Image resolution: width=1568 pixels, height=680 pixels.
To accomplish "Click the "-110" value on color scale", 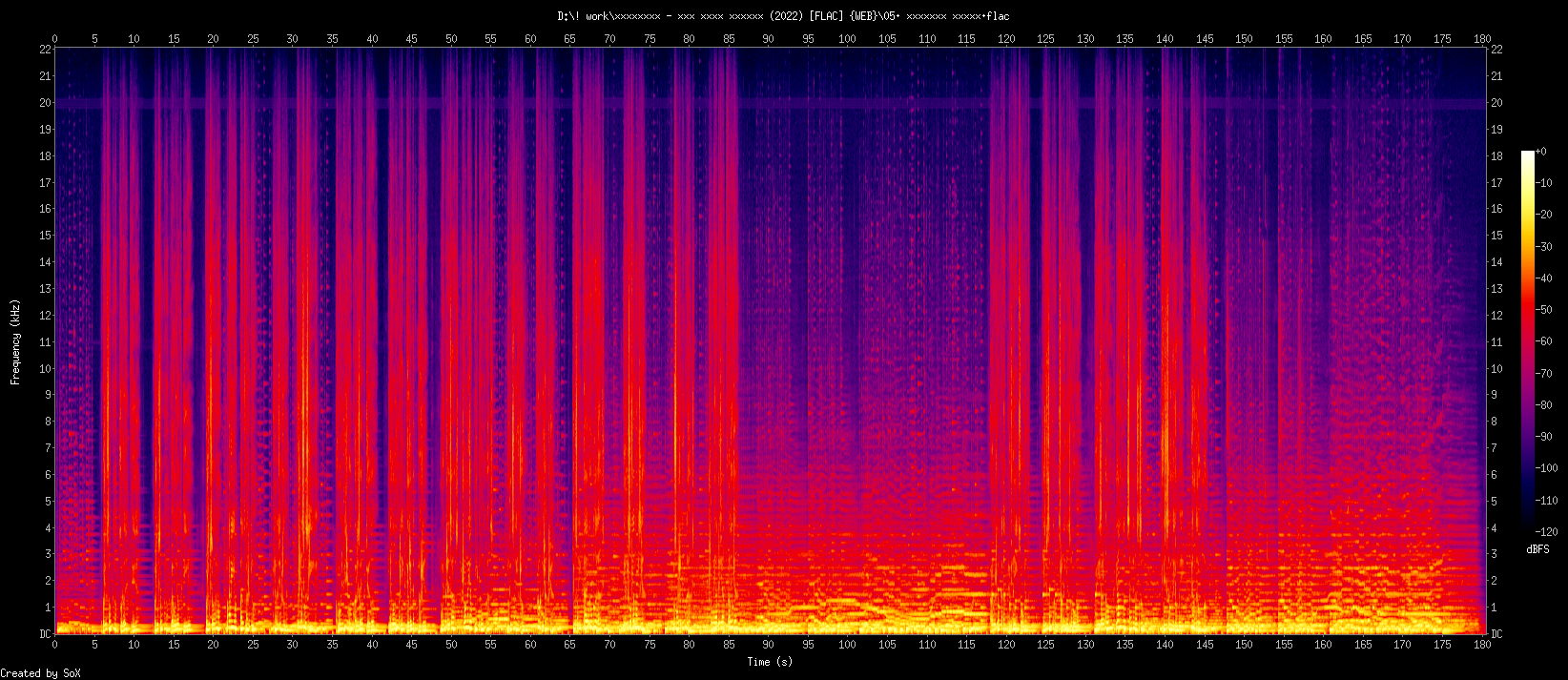I will point(1547,500).
